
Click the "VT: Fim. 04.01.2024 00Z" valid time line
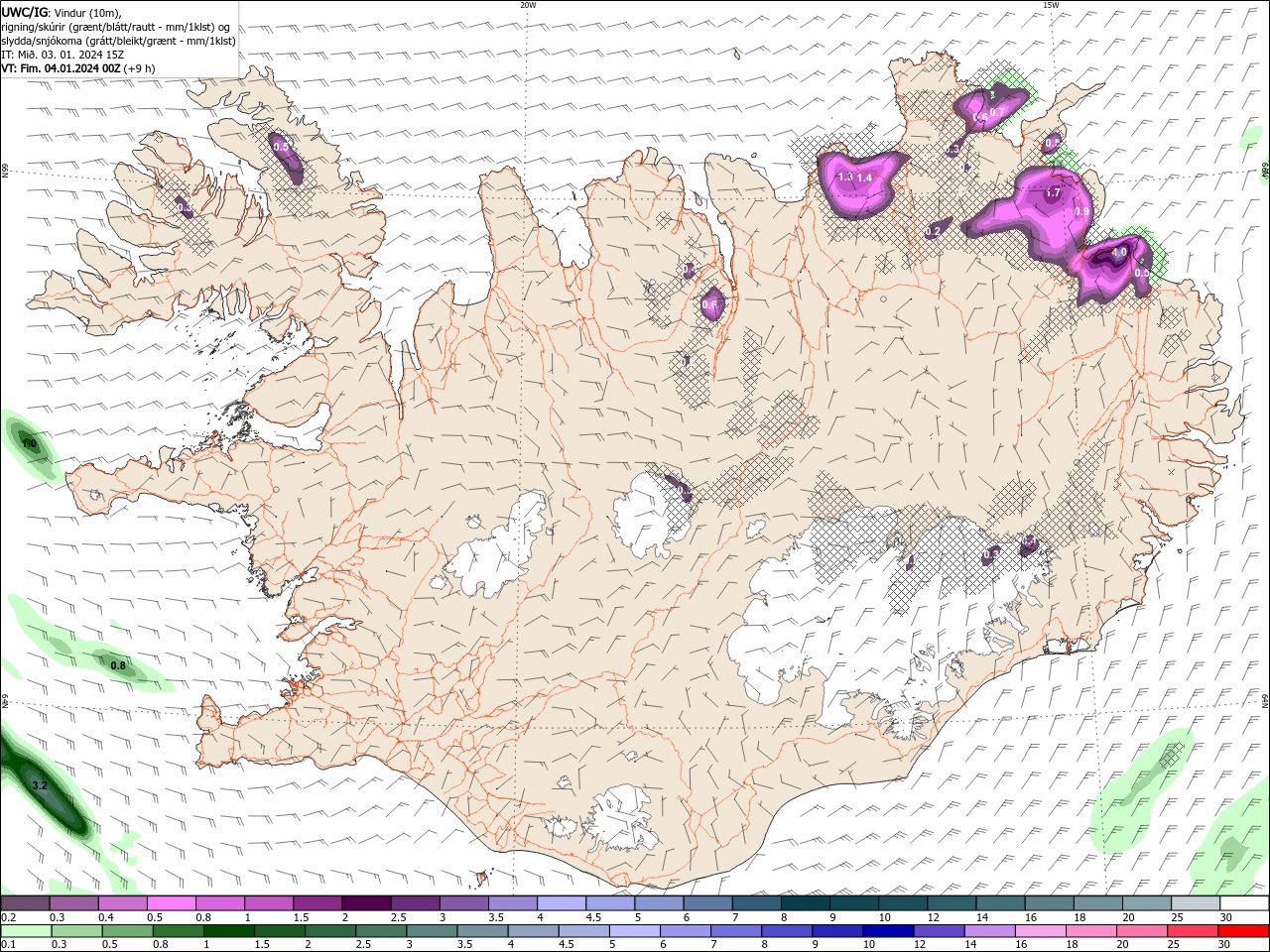pos(62,68)
